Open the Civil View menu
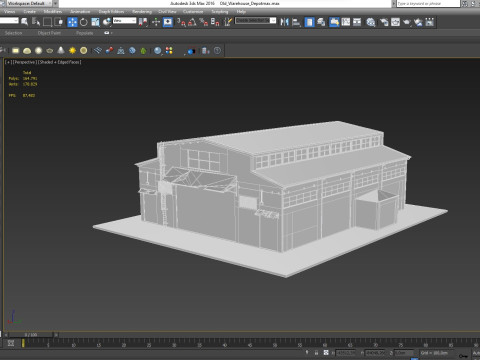Screen dimensions: 480x360 point(167,12)
